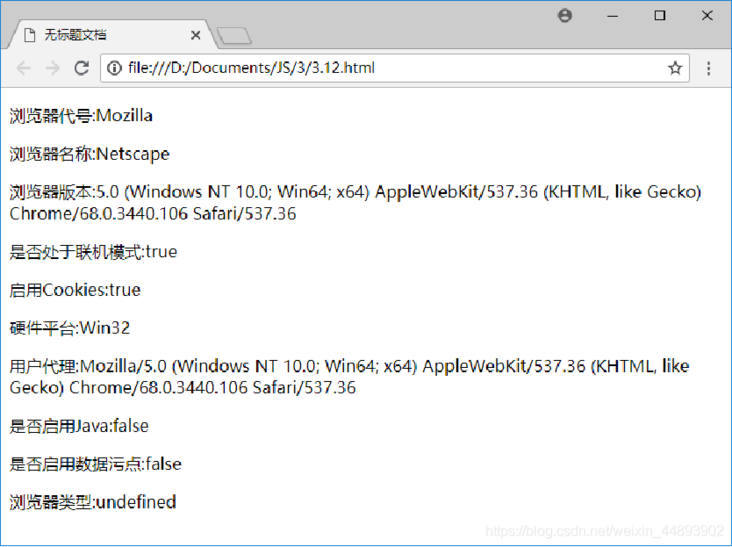This screenshot has width=732, height=547.
Task: Click the text 是否启用Java:false
Action: click(x=79, y=426)
